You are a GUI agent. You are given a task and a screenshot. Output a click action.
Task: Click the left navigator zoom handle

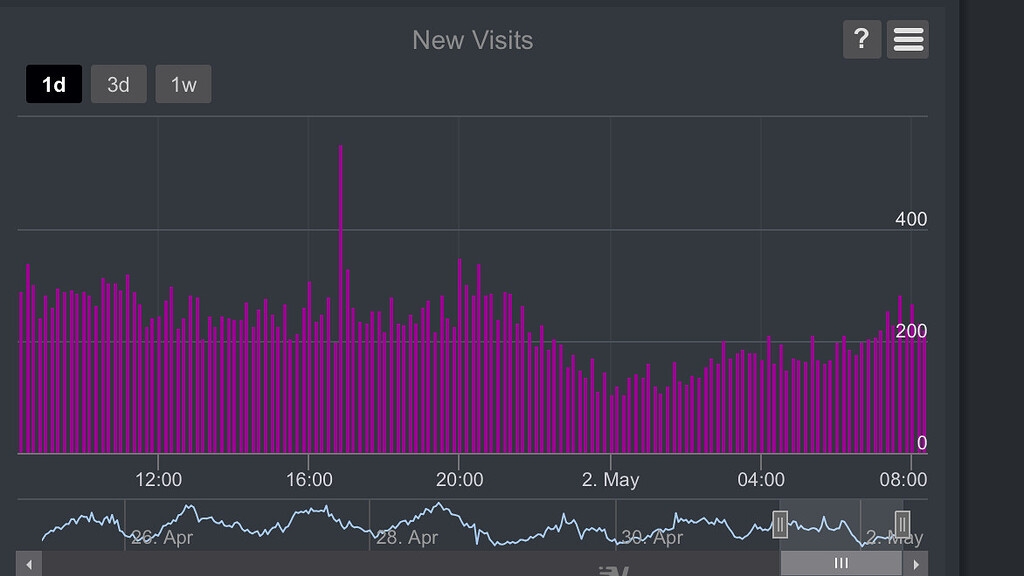click(x=780, y=522)
